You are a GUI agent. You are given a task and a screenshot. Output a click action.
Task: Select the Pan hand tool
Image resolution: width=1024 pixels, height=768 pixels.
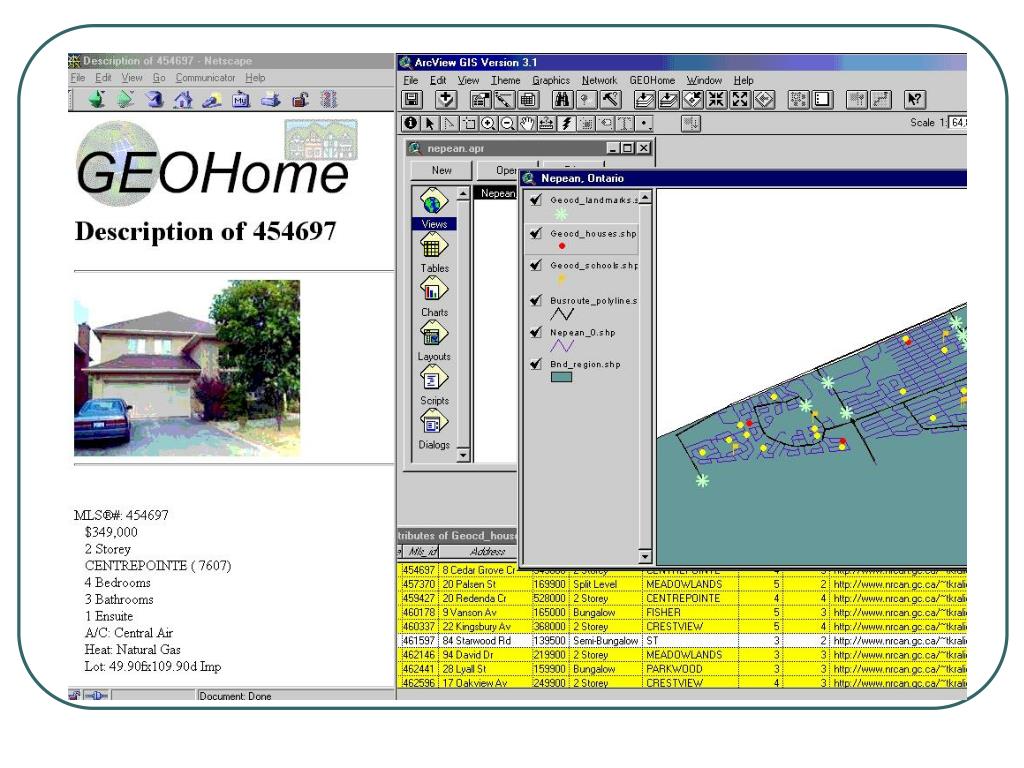[527, 123]
